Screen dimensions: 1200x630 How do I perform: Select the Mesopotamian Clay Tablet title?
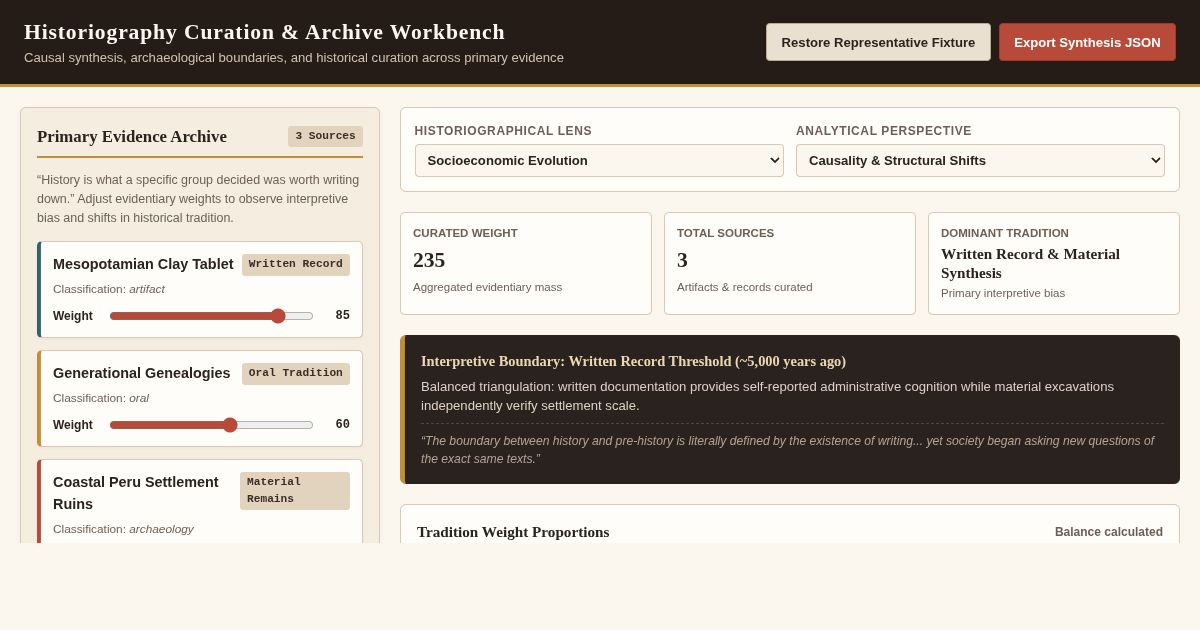tap(143, 264)
